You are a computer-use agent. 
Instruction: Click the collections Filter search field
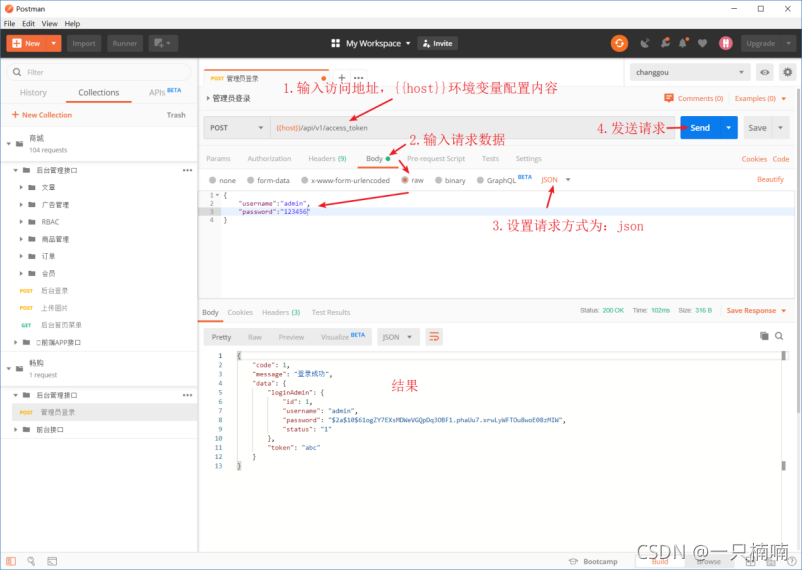[99, 72]
